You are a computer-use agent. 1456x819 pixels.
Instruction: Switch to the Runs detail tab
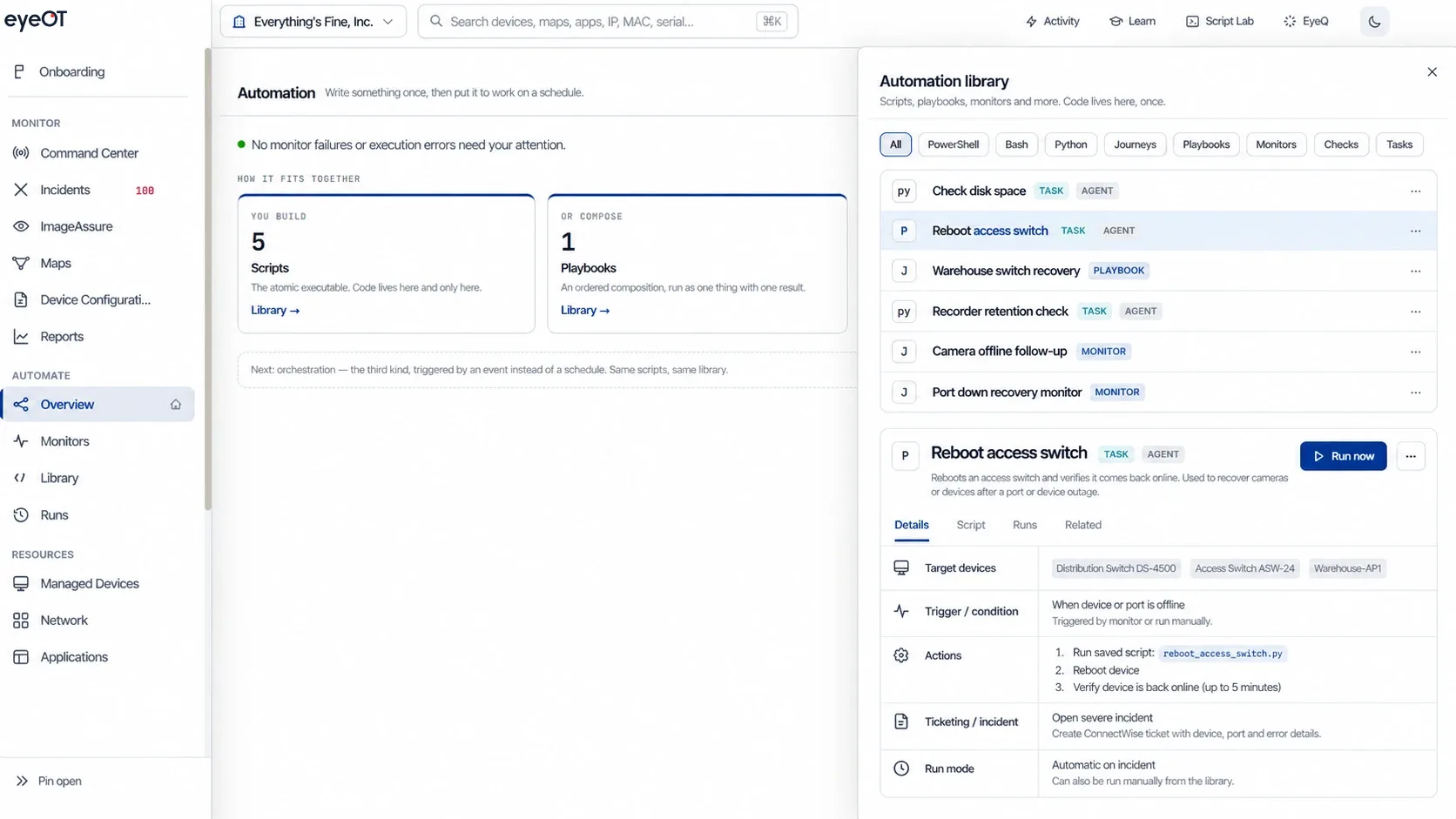point(1025,525)
